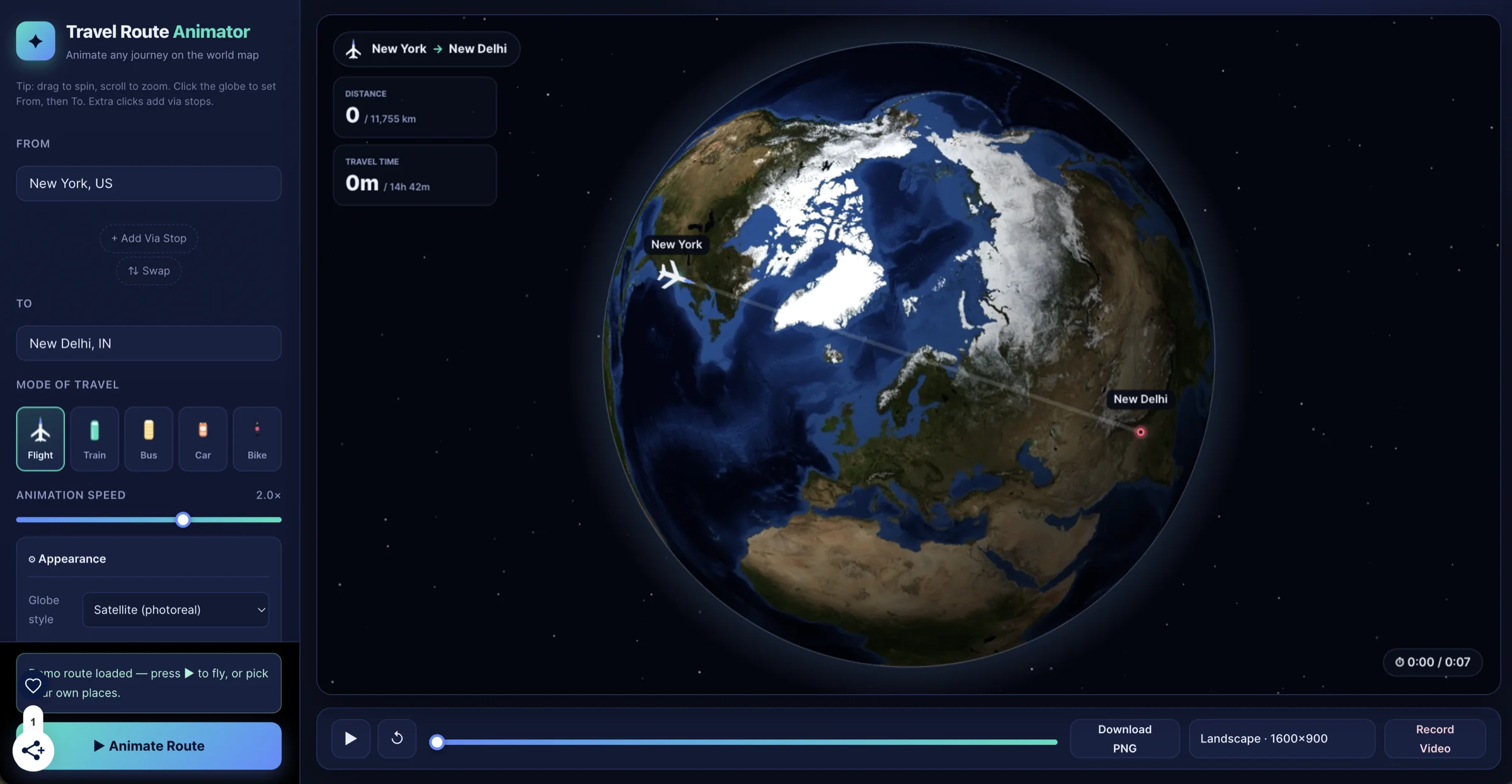Open the Landscape 1600×900 size dropdown
Screen dimensions: 1512x784
pyautogui.click(x=1281, y=738)
